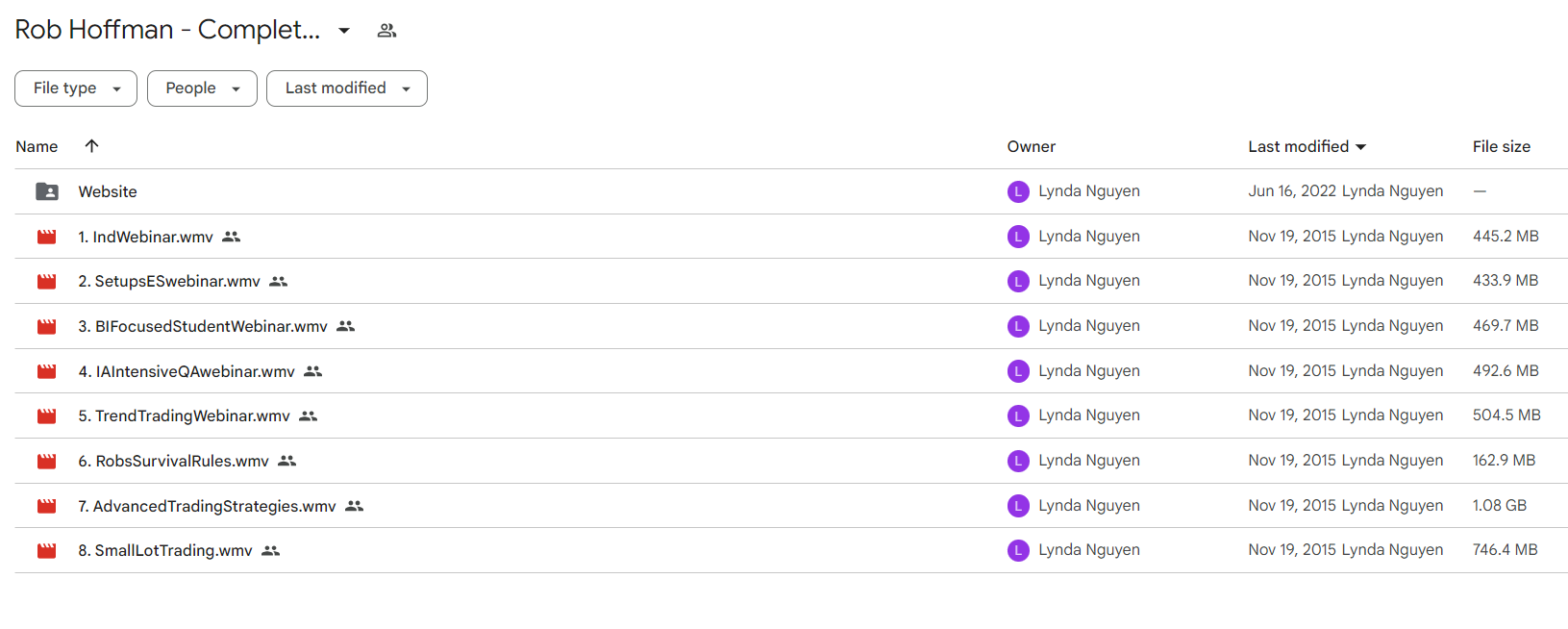Click video icon for 3. BIFocusedStudentWebinar.wmv
Screen dimensions: 1568x629
(x=47, y=326)
